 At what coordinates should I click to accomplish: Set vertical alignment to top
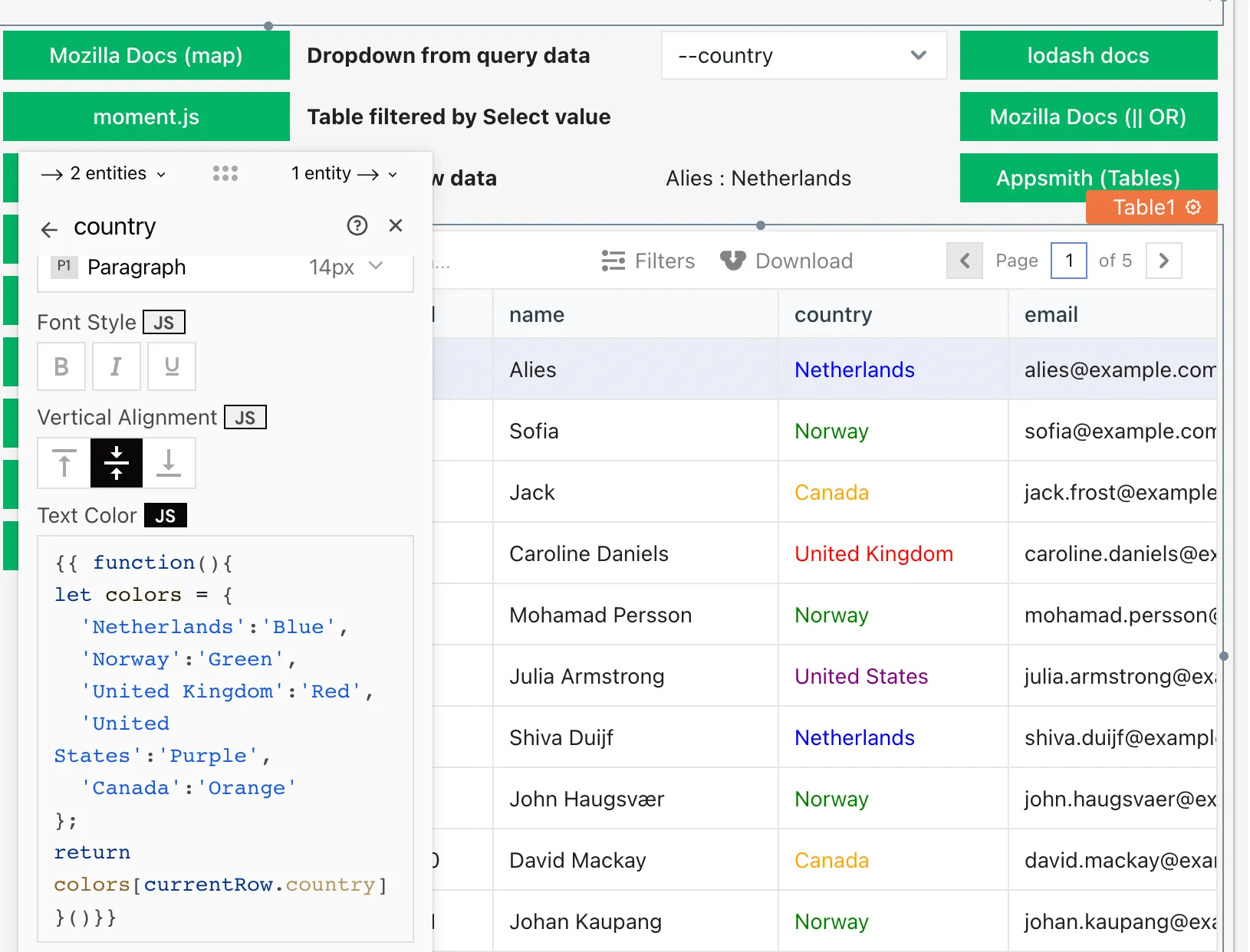pos(64,463)
